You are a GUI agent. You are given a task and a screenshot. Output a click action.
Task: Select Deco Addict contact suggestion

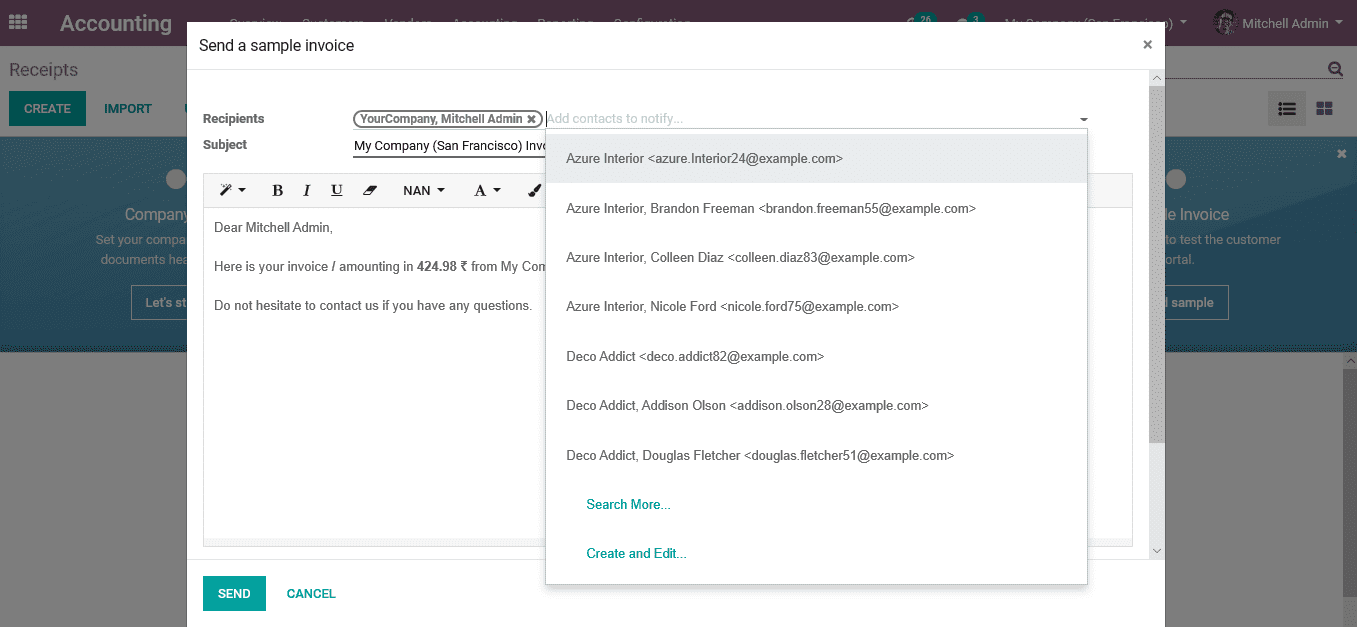pyautogui.click(x=816, y=356)
